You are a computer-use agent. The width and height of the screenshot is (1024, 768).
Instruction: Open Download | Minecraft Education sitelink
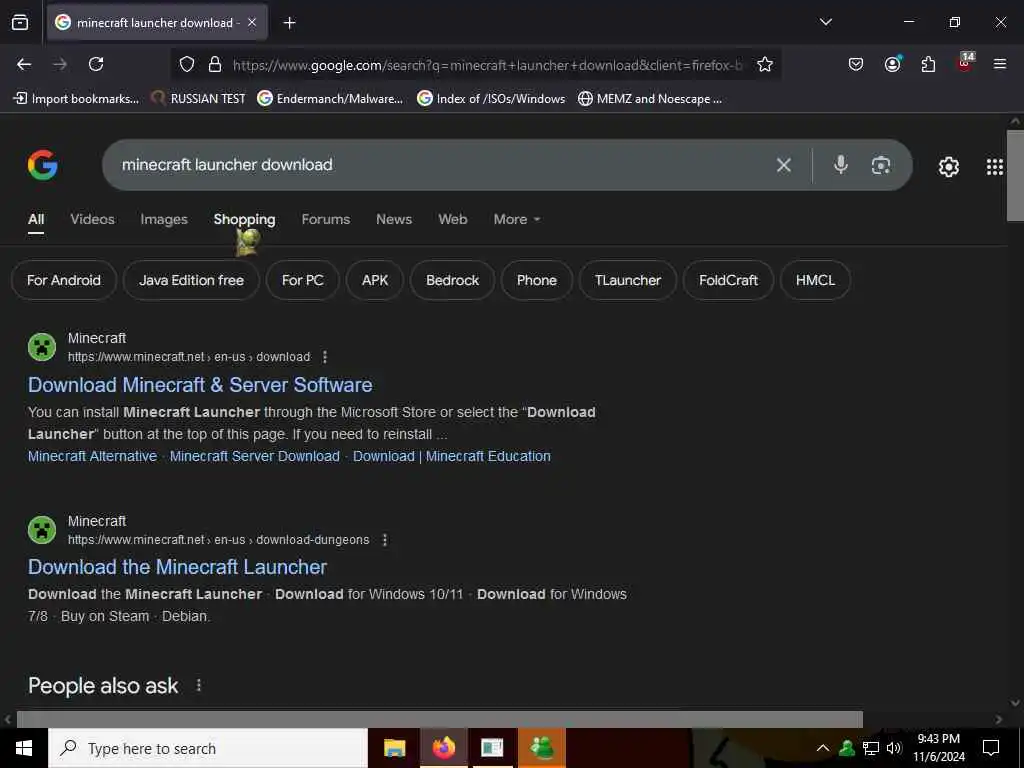(452, 456)
